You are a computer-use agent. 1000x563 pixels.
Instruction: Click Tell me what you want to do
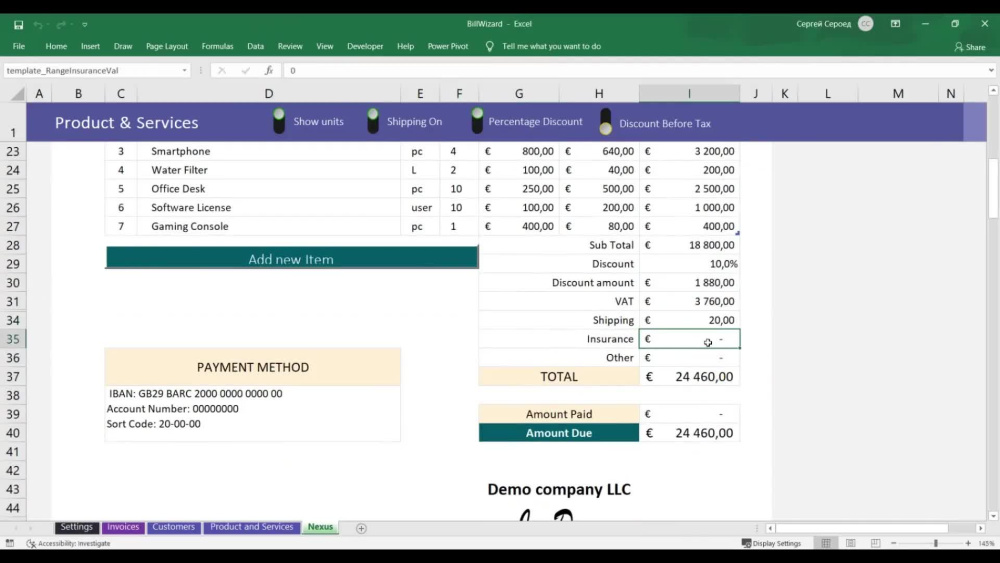pyautogui.click(x=551, y=46)
